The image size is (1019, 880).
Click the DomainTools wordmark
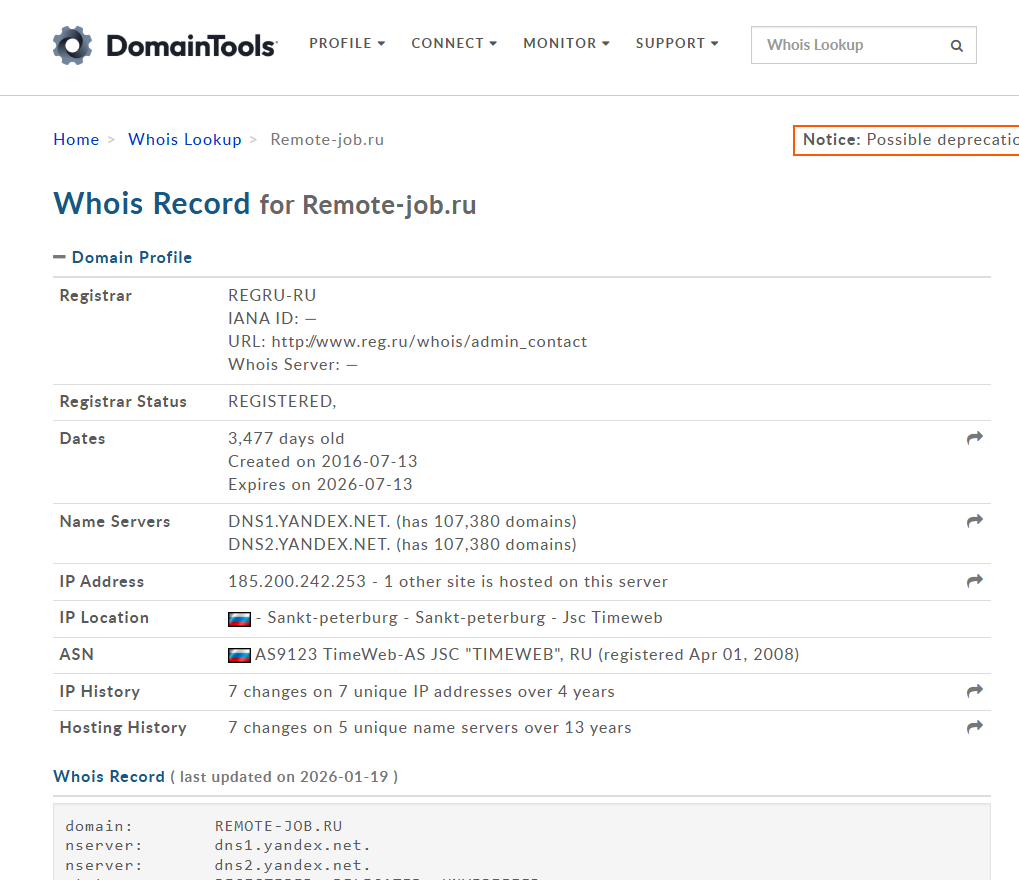[192, 46]
